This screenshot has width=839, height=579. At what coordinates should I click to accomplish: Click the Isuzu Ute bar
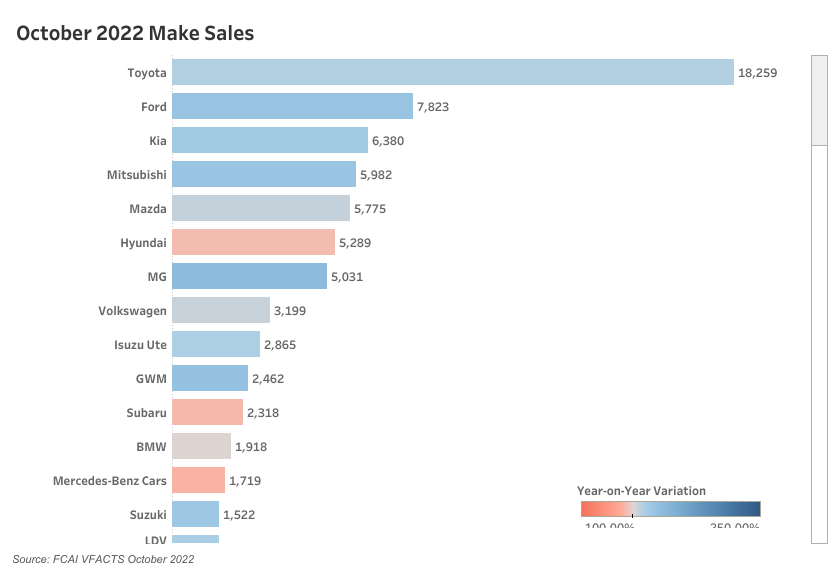[x=216, y=344]
